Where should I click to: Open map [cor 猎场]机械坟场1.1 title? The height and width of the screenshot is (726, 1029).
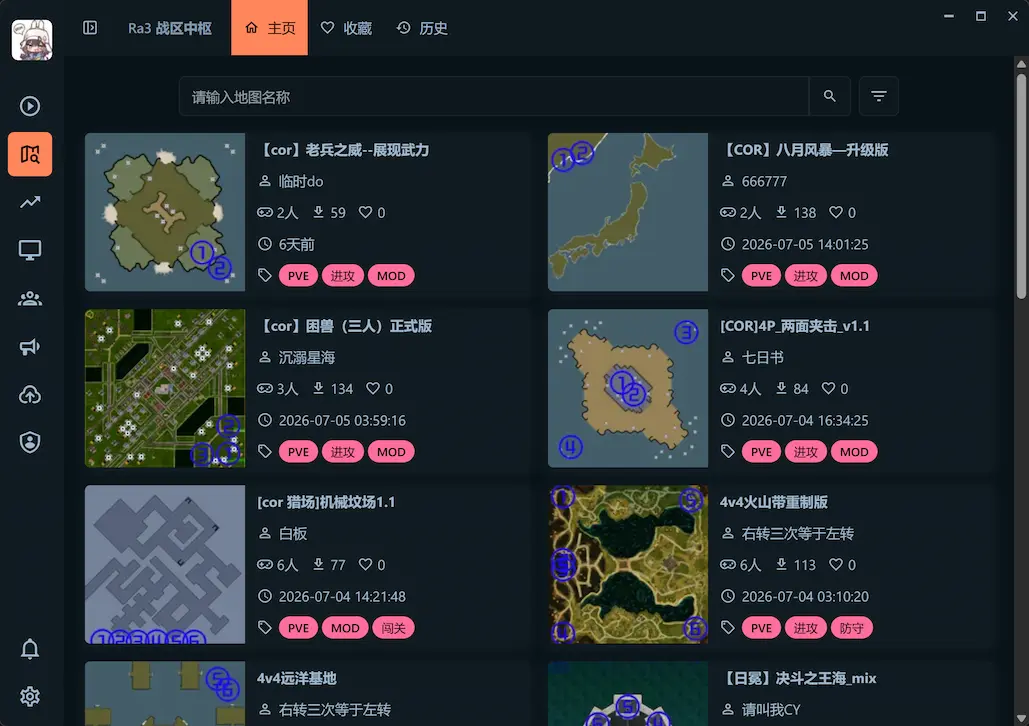[x=326, y=502]
